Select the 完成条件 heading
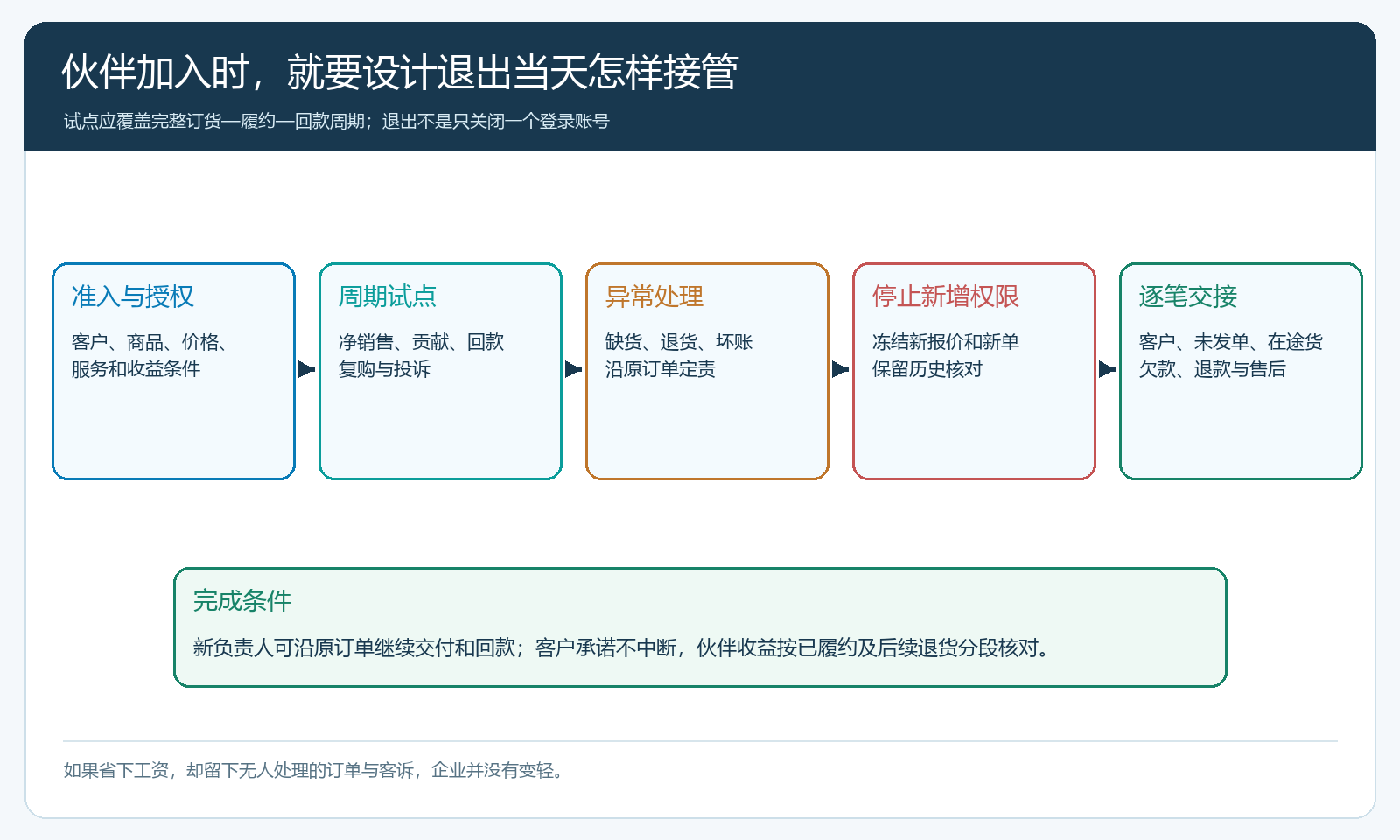This screenshot has height=840, width=1400. (x=242, y=601)
